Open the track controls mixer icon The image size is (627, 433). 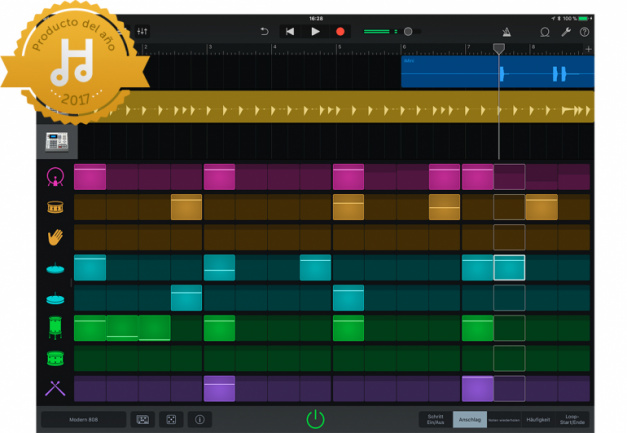142,31
